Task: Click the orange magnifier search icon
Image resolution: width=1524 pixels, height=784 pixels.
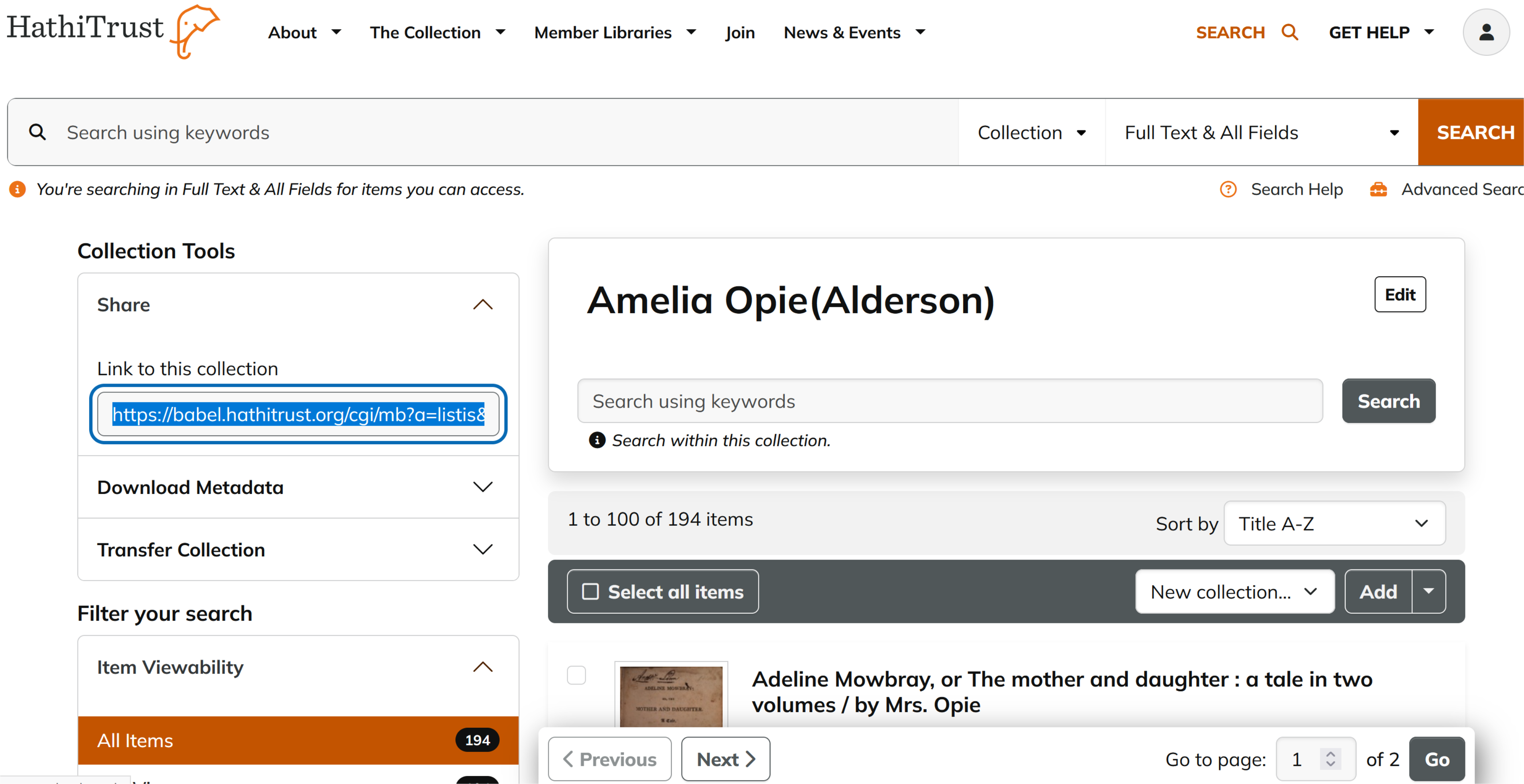Action: pyautogui.click(x=1290, y=33)
